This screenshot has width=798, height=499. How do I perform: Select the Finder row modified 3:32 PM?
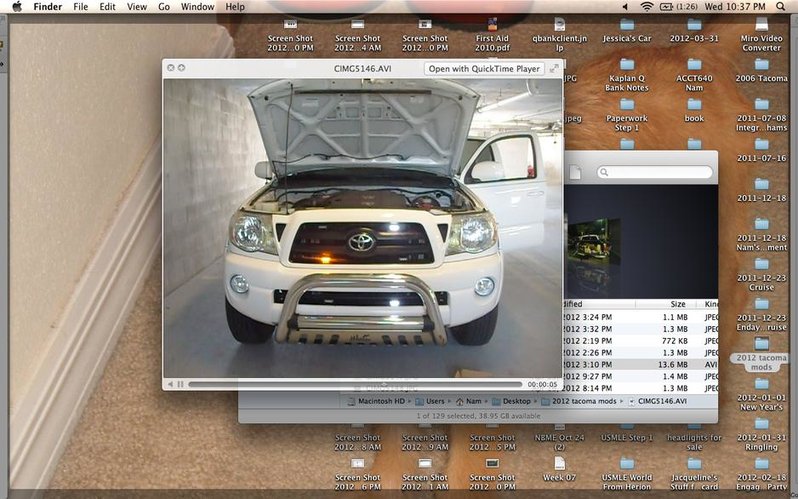pos(641,329)
